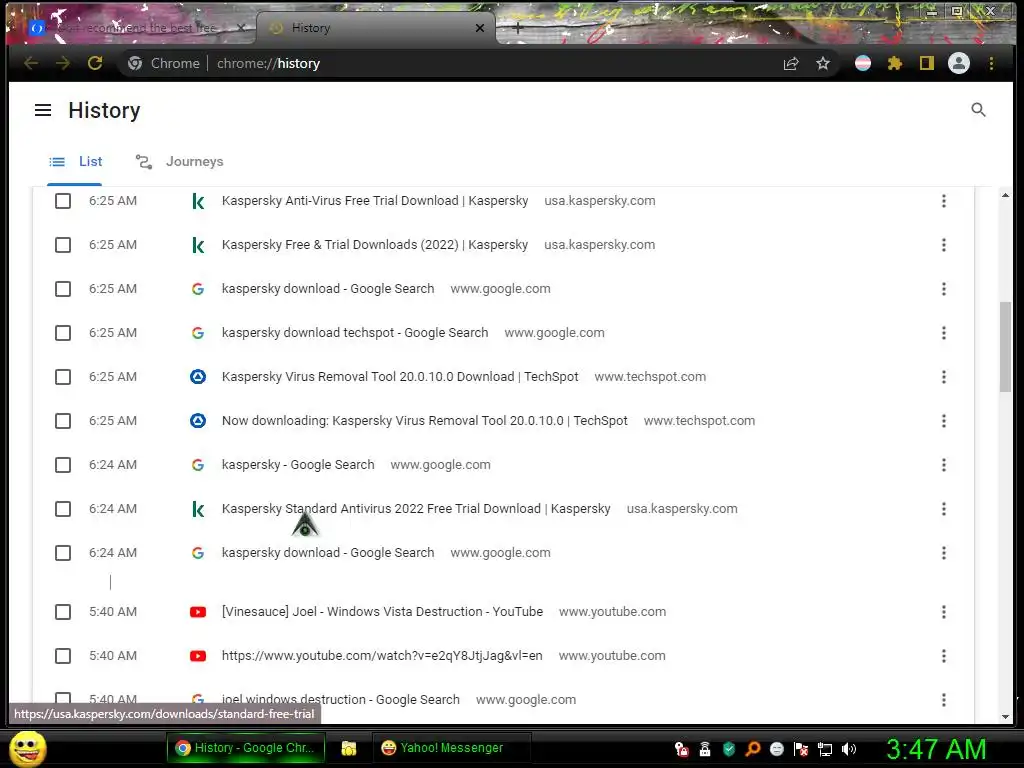Click the YouTube favicon for Vinesauce entry

click(x=198, y=612)
